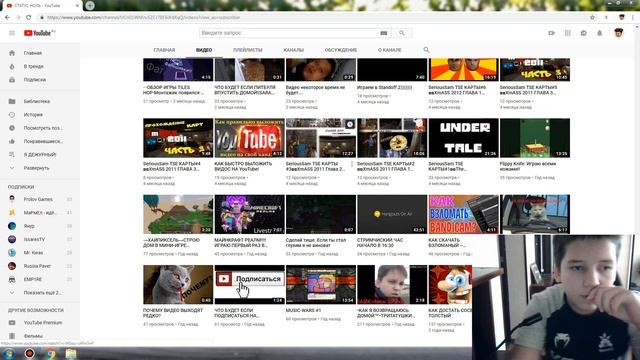This screenshot has width=640, height=360.
Task: Click the red recorder icon in taskbar
Action: click(29, 353)
